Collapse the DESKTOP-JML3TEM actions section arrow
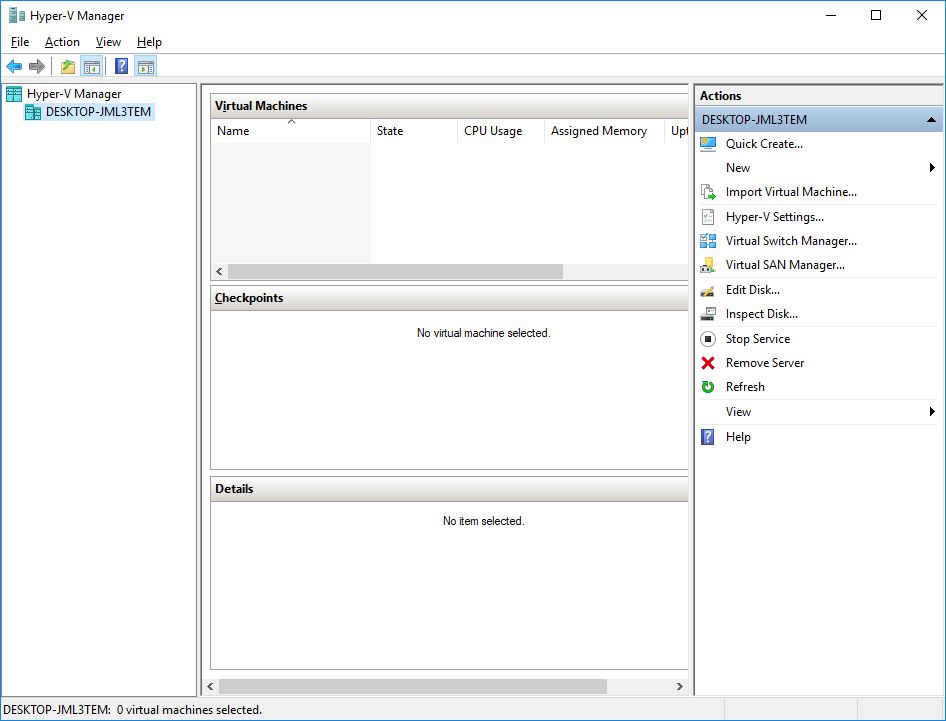Image resolution: width=946 pixels, height=721 pixels. click(931, 119)
